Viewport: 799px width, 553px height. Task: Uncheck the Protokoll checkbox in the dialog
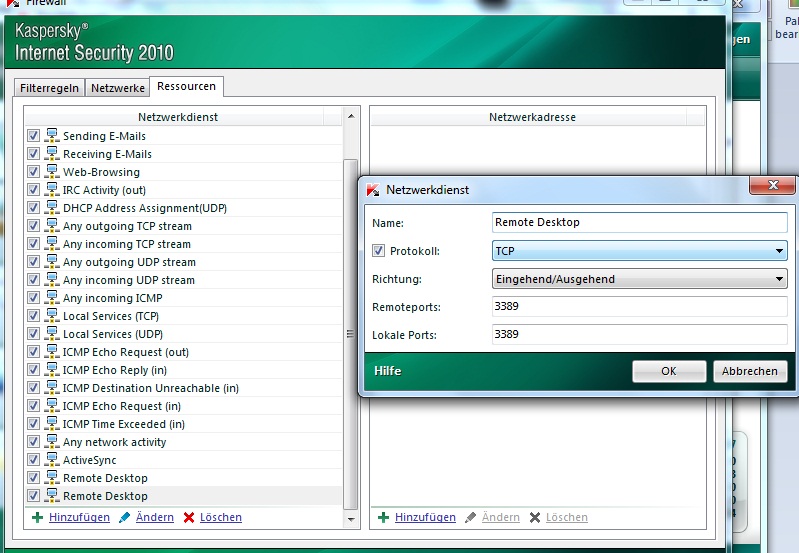pyautogui.click(x=378, y=250)
